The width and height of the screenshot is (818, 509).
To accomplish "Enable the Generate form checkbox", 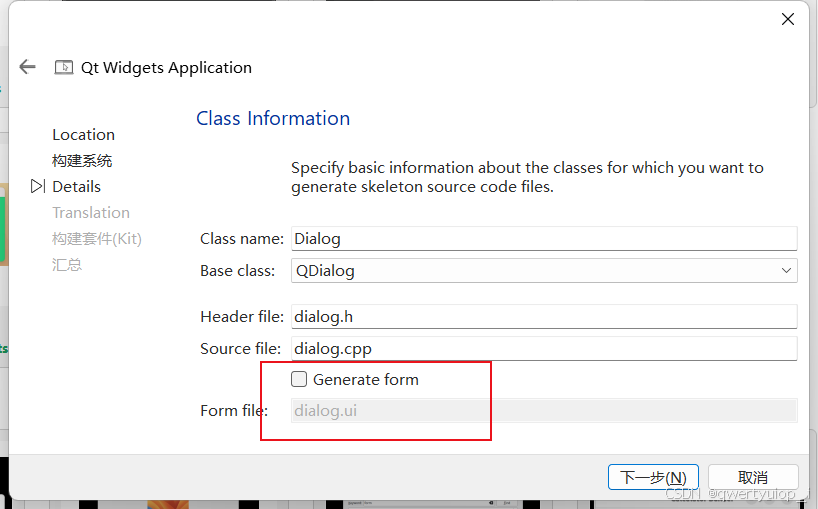I will 299,379.
